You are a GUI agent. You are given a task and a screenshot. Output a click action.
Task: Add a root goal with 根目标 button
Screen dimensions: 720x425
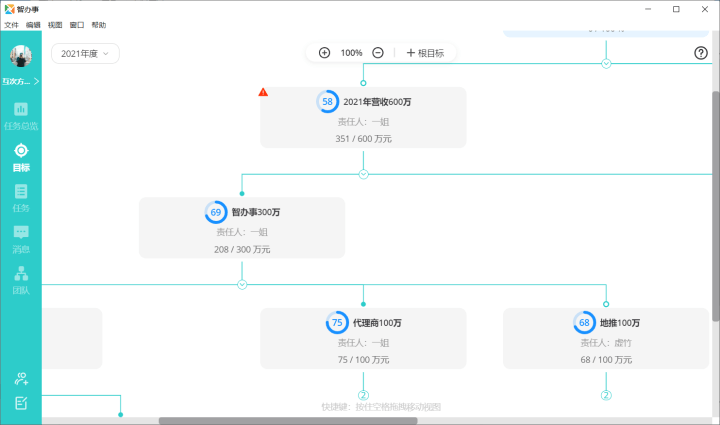425,53
